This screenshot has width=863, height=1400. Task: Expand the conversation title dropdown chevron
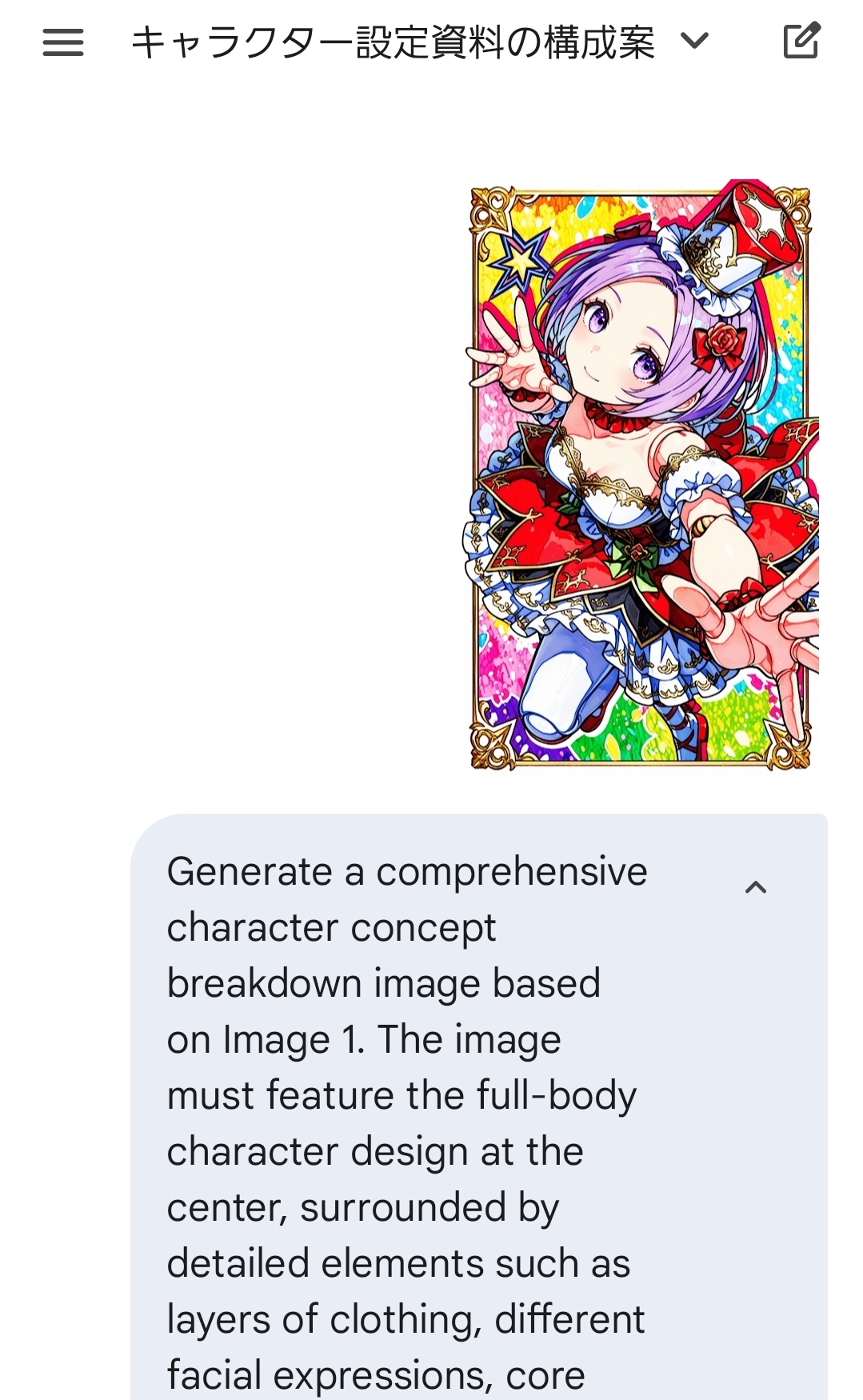click(x=694, y=40)
